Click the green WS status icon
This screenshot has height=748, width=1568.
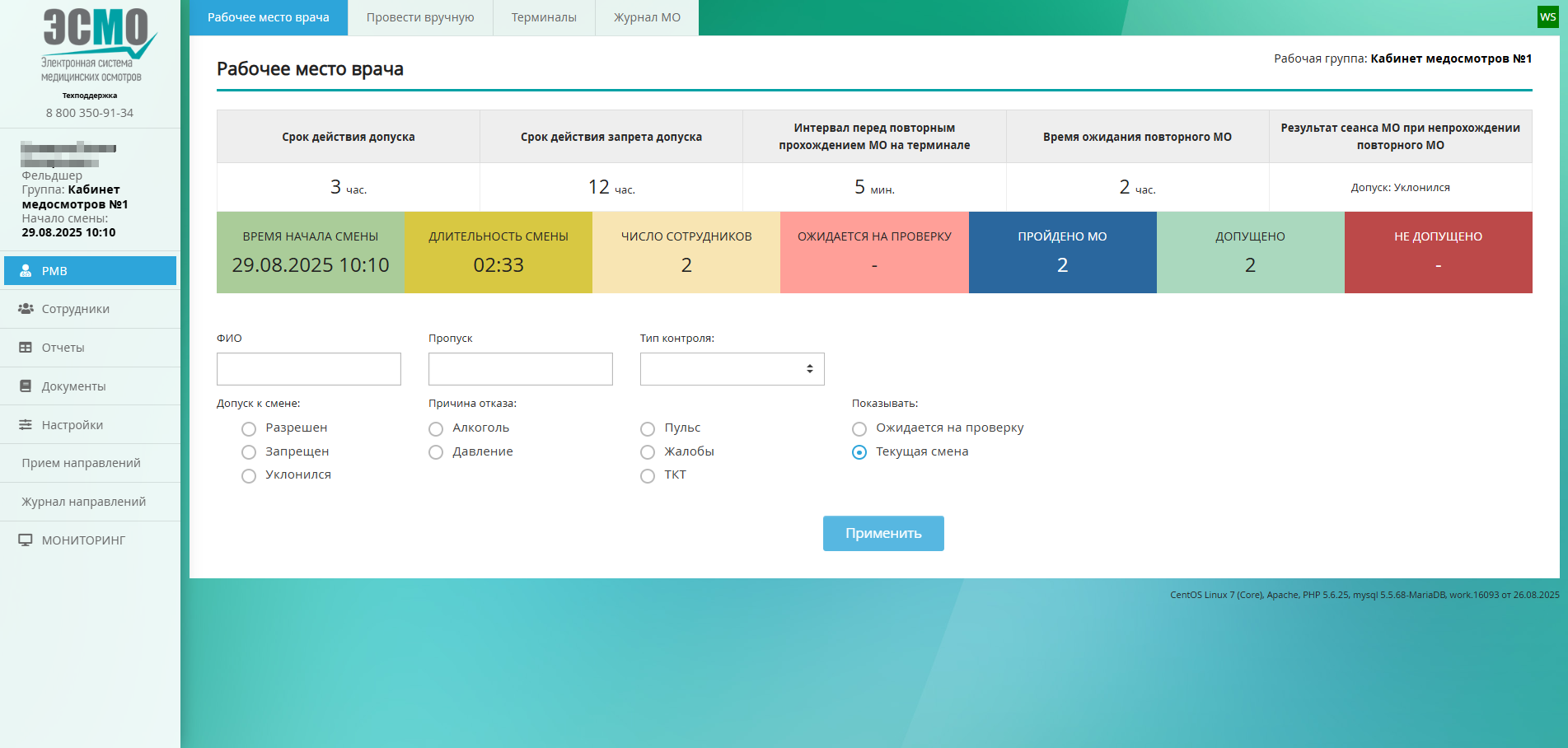pyautogui.click(x=1547, y=17)
